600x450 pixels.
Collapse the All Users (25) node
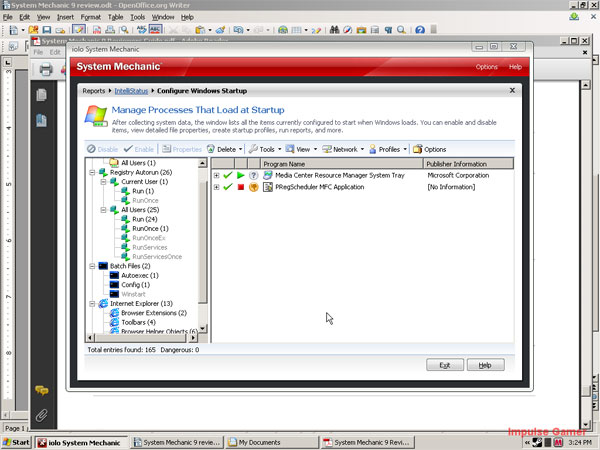[103, 210]
